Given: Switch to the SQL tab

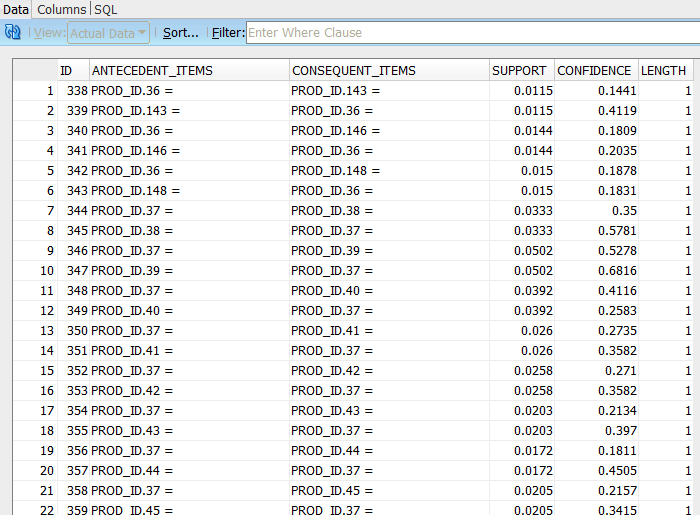Looking at the screenshot, I should click(x=105, y=9).
